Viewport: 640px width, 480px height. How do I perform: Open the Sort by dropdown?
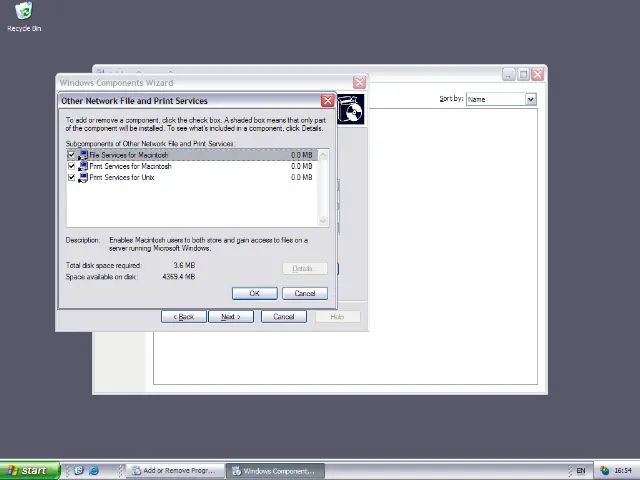click(531, 99)
